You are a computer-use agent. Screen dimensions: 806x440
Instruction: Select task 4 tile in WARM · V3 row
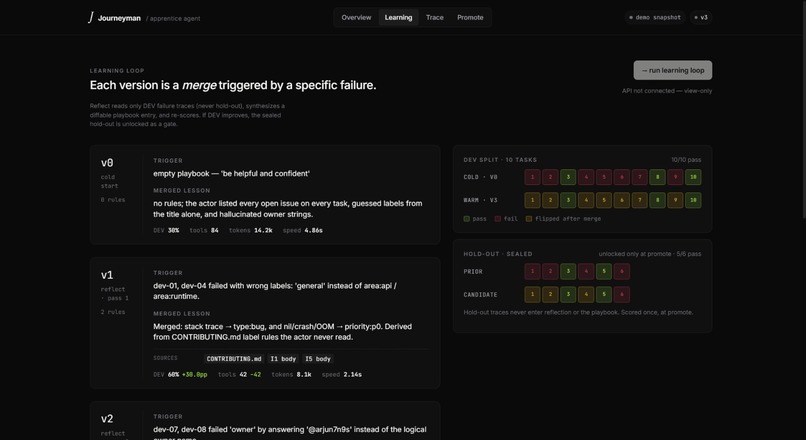pyautogui.click(x=586, y=200)
